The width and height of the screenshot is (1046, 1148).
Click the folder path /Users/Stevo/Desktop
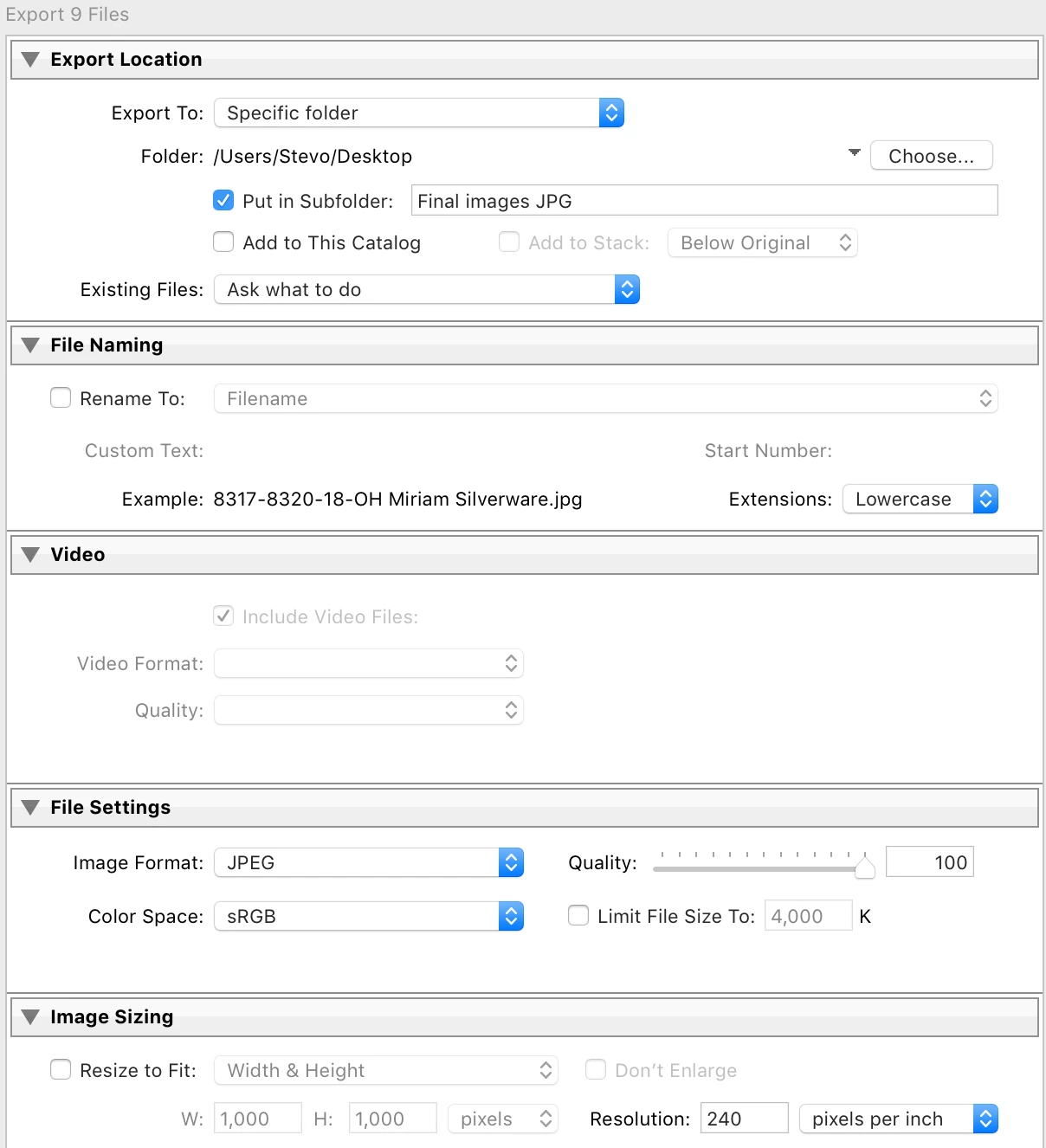(x=313, y=156)
